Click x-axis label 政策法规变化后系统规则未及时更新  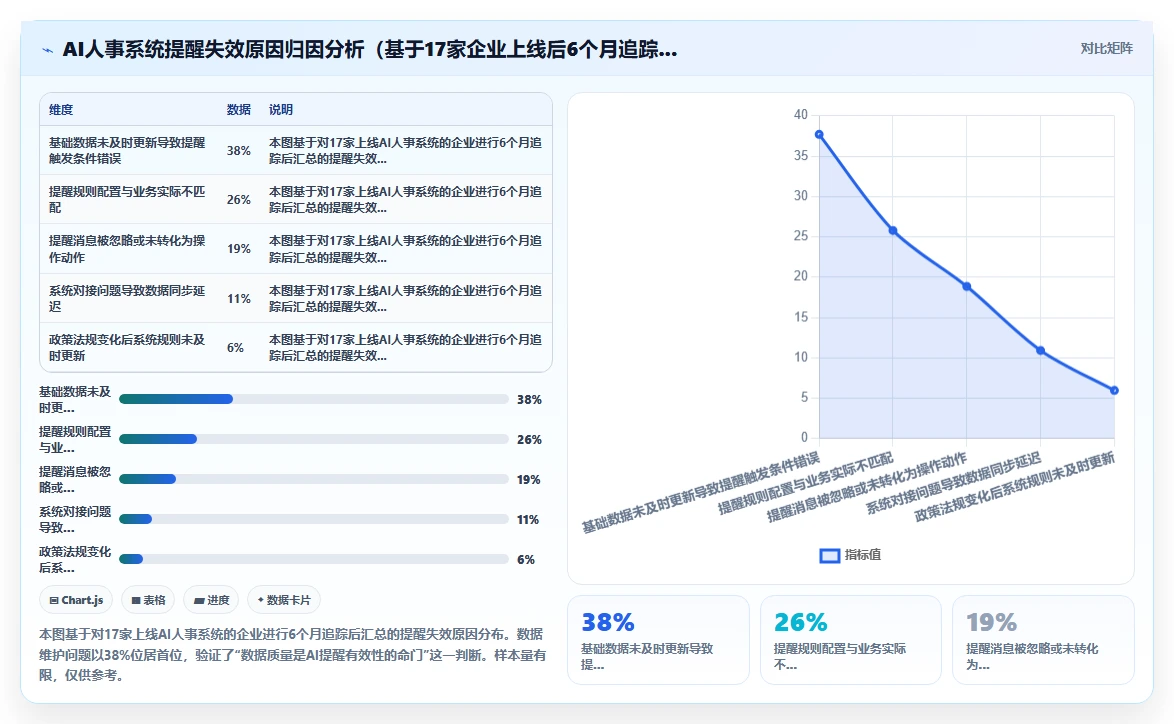point(1015,487)
